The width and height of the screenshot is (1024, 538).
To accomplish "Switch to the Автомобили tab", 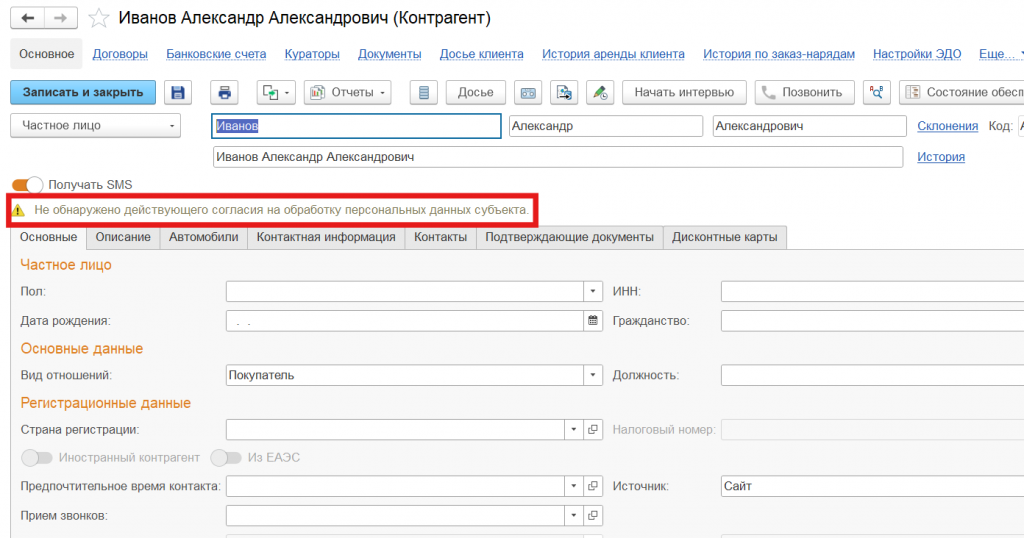I will coord(203,237).
